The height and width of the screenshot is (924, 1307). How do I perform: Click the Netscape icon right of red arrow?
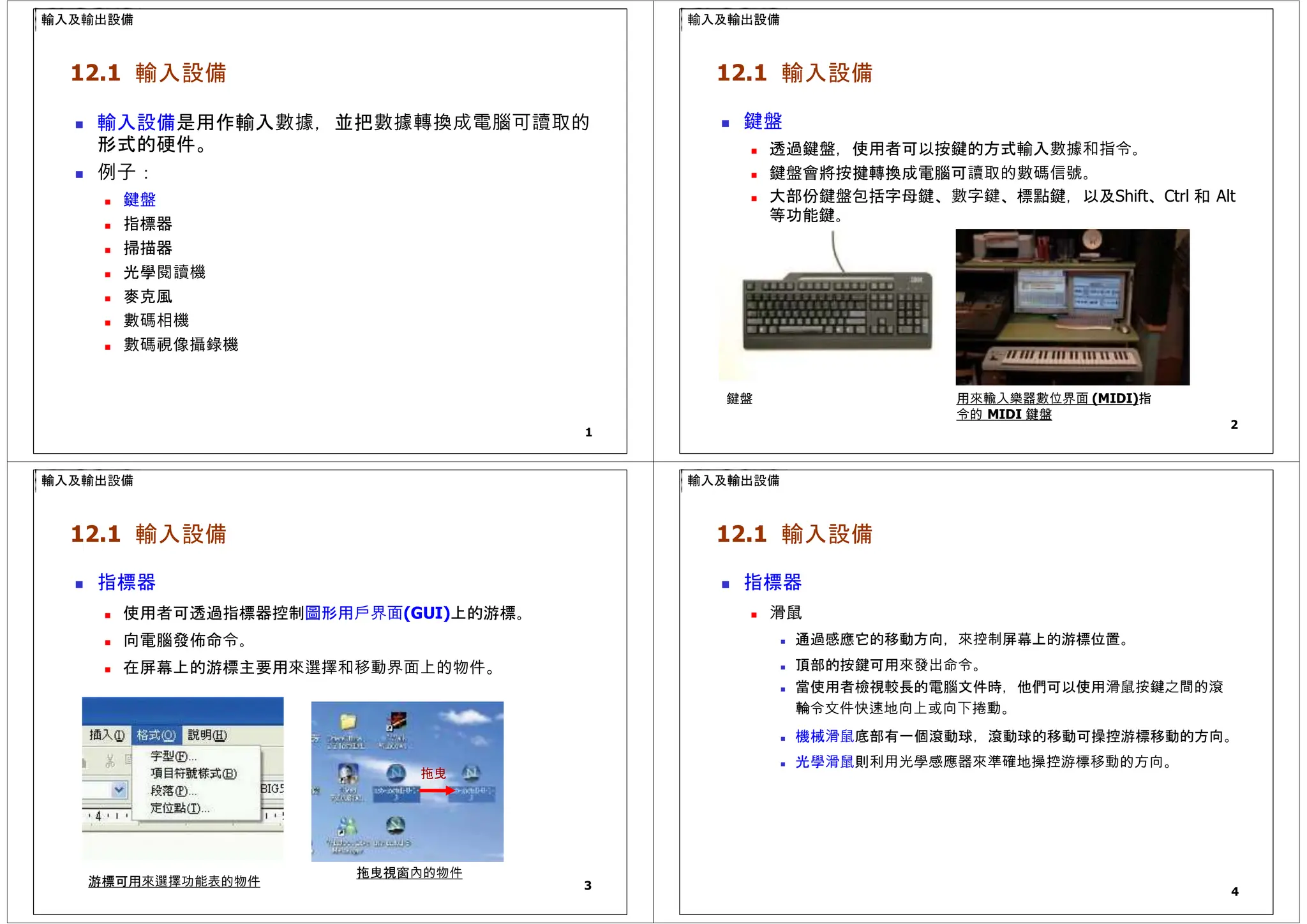[x=471, y=773]
